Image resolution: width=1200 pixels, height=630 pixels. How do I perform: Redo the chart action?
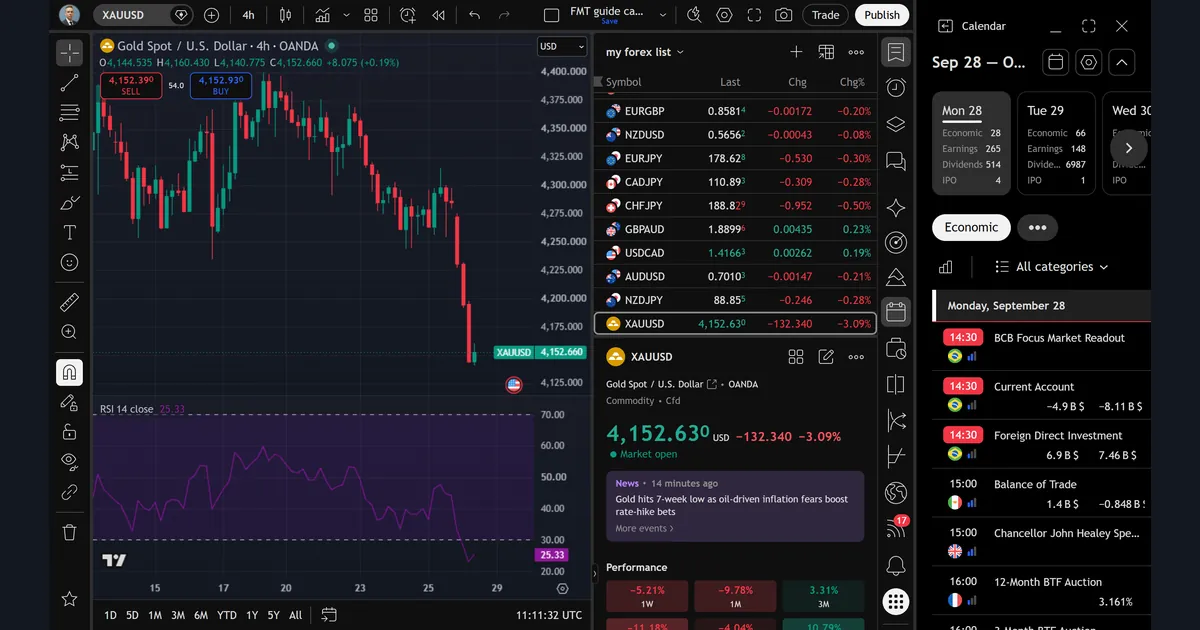coord(504,15)
